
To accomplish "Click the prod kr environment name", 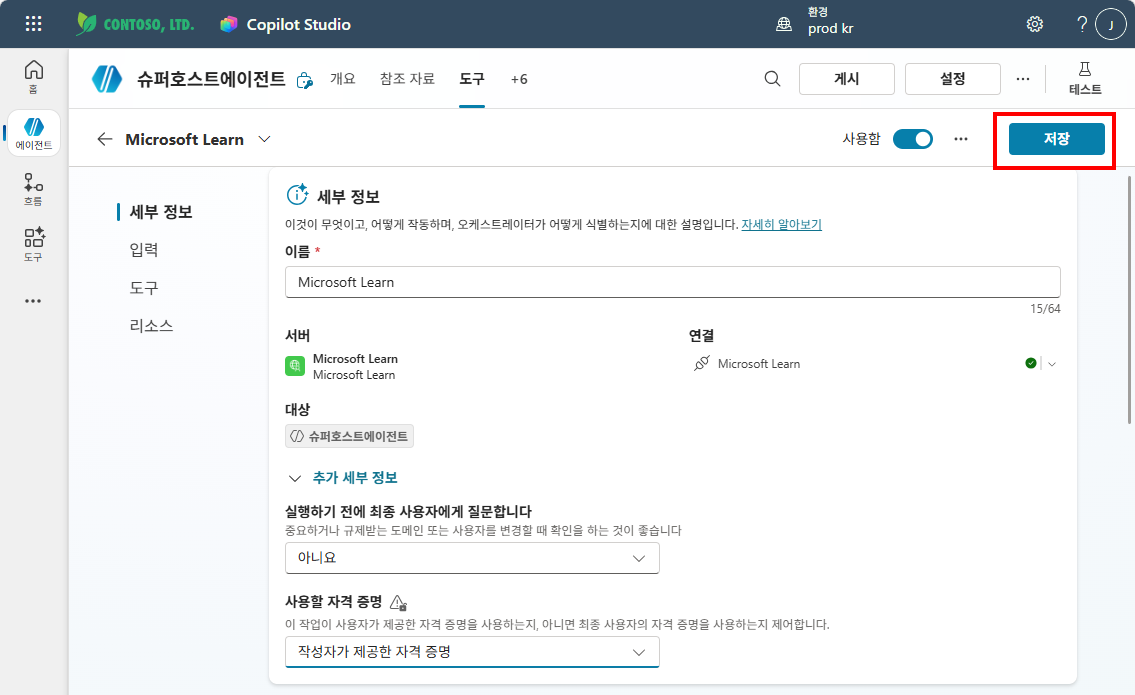I will [830, 29].
